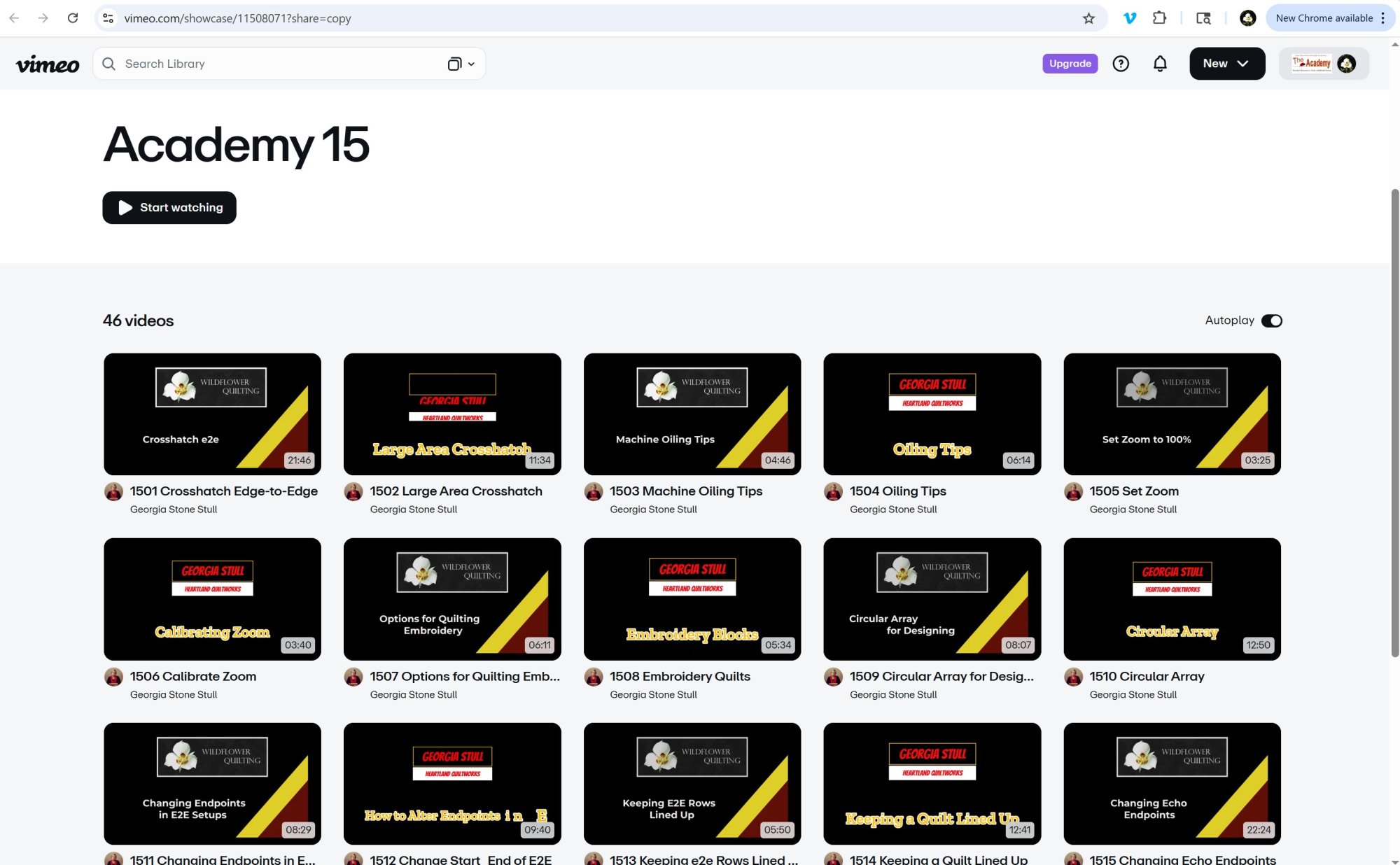Click the page vertical scrollbar
Screen dimensions: 1400x865
[1394, 423]
